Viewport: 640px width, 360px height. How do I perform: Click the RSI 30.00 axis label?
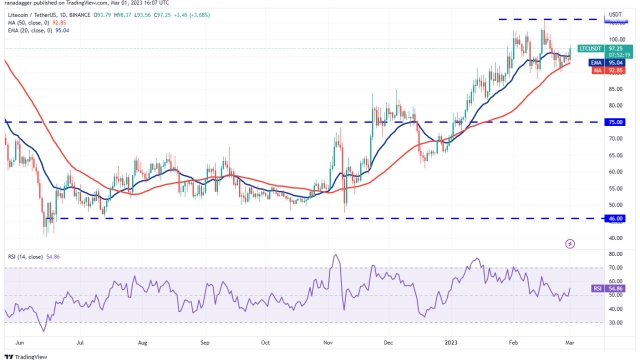(x=616, y=322)
